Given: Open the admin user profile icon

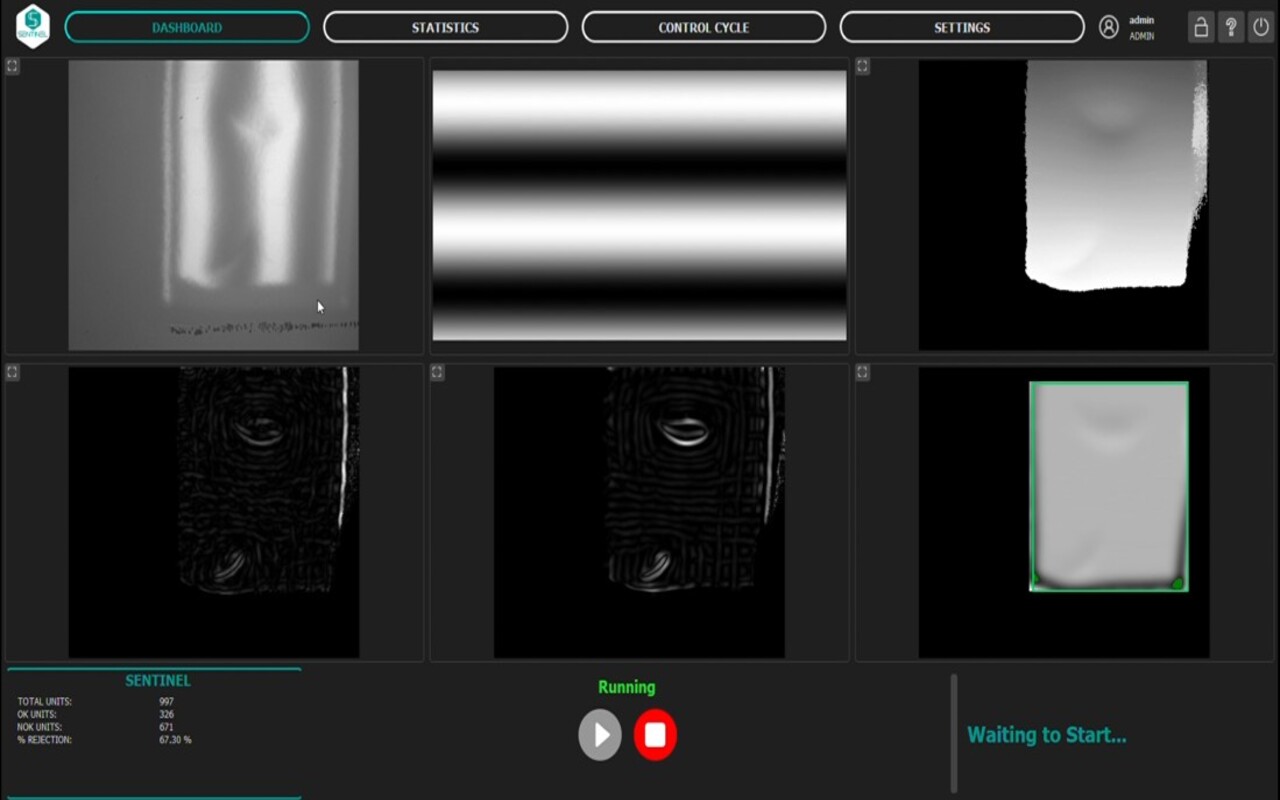Looking at the screenshot, I should 1108,27.
